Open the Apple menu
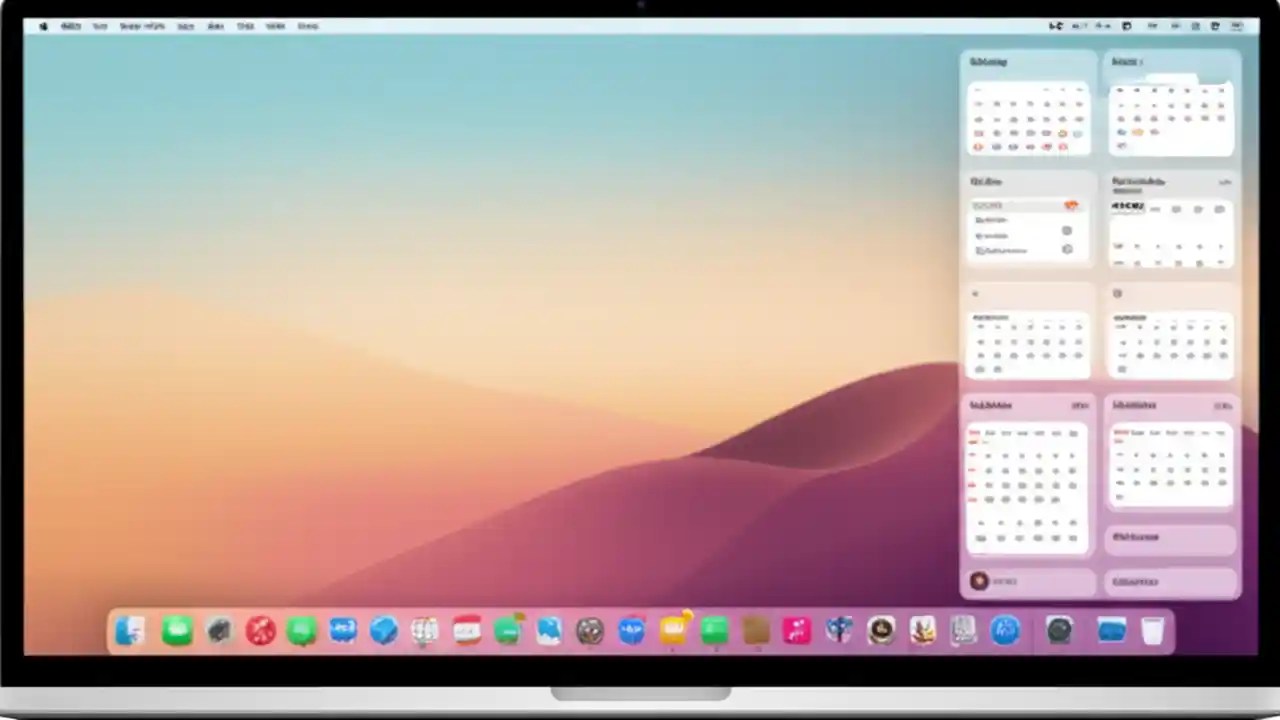 (43, 26)
